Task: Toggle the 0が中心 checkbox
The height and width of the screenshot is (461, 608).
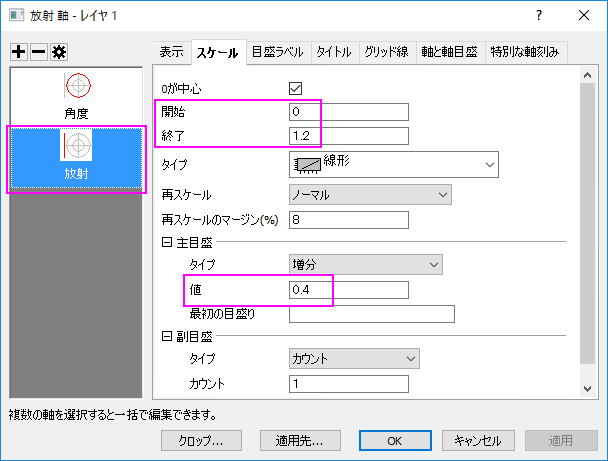Action: pyautogui.click(x=295, y=88)
